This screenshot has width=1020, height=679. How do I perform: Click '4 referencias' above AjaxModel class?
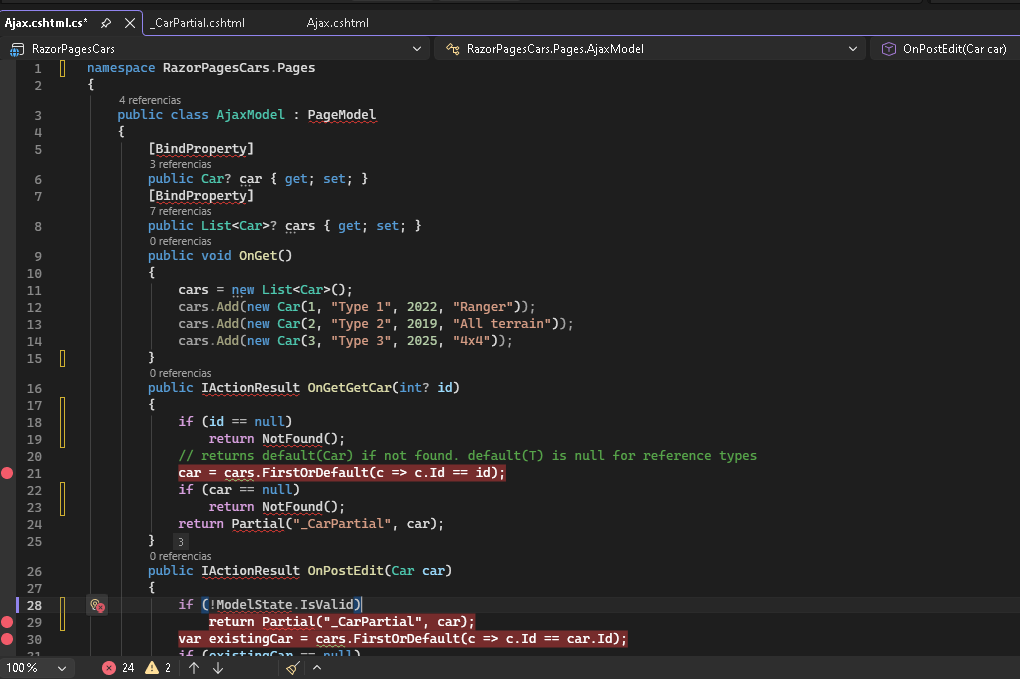(x=149, y=100)
